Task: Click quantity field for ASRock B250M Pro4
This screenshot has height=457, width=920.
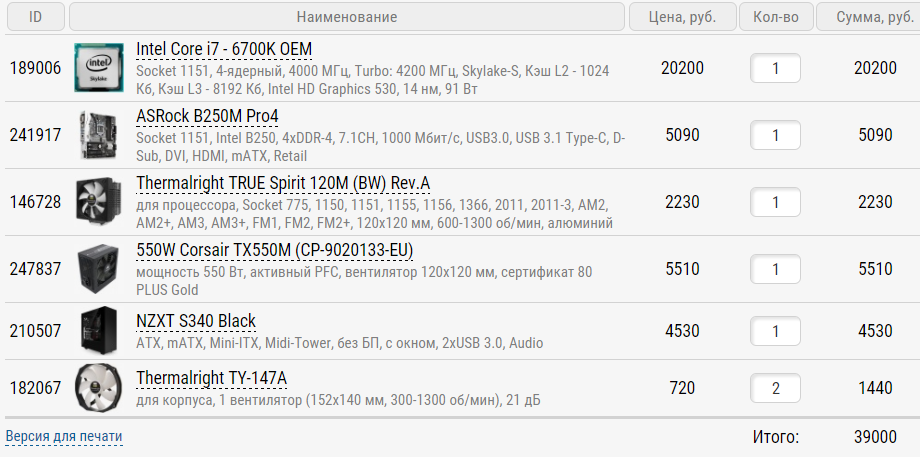Action: click(x=775, y=135)
